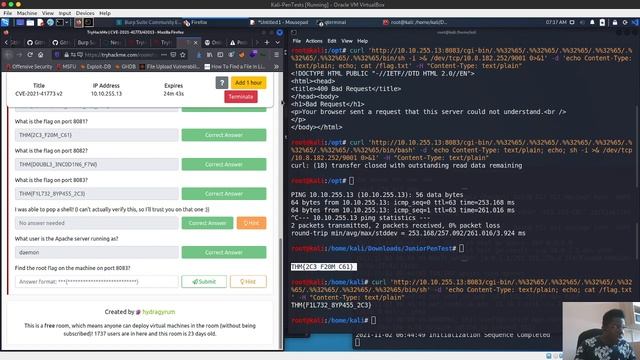Image resolution: width=640 pixels, height=360 pixels.
Task: Switch to Burp Suite Community taskbar item
Action: pos(148,22)
